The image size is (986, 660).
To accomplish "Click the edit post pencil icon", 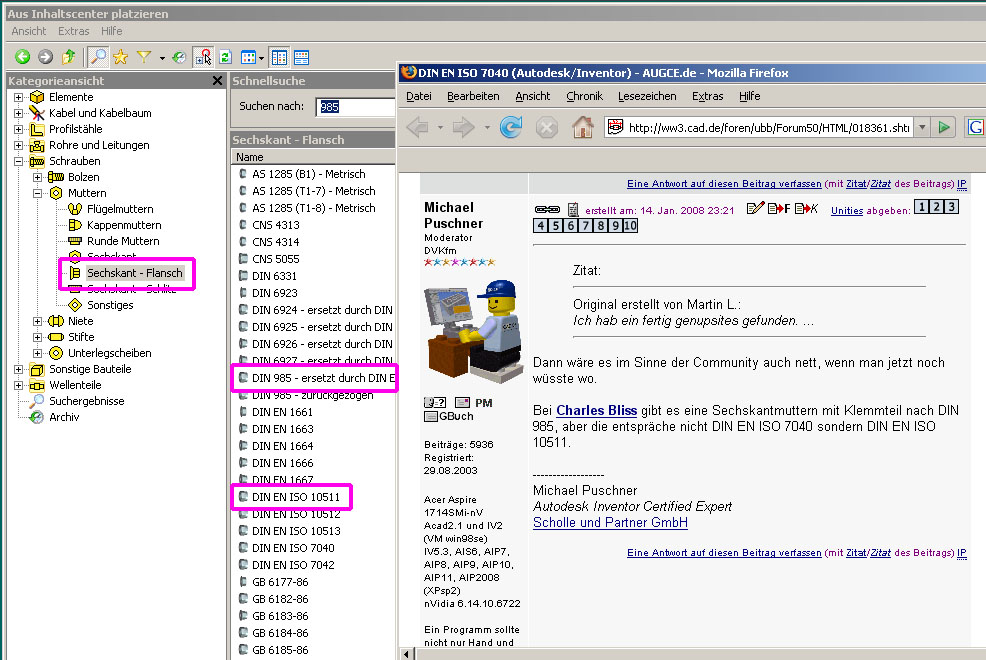I will 755,208.
